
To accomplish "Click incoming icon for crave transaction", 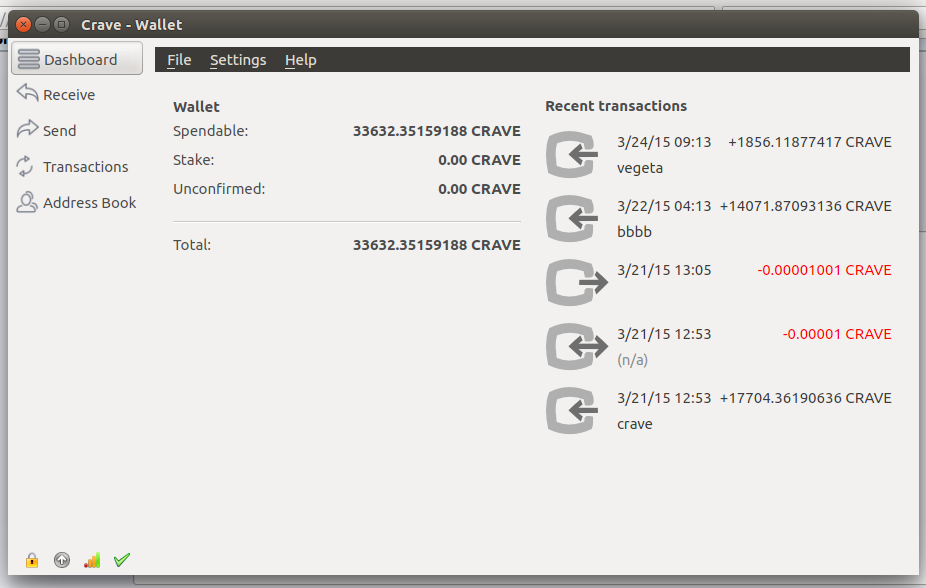I will pyautogui.click(x=572, y=410).
